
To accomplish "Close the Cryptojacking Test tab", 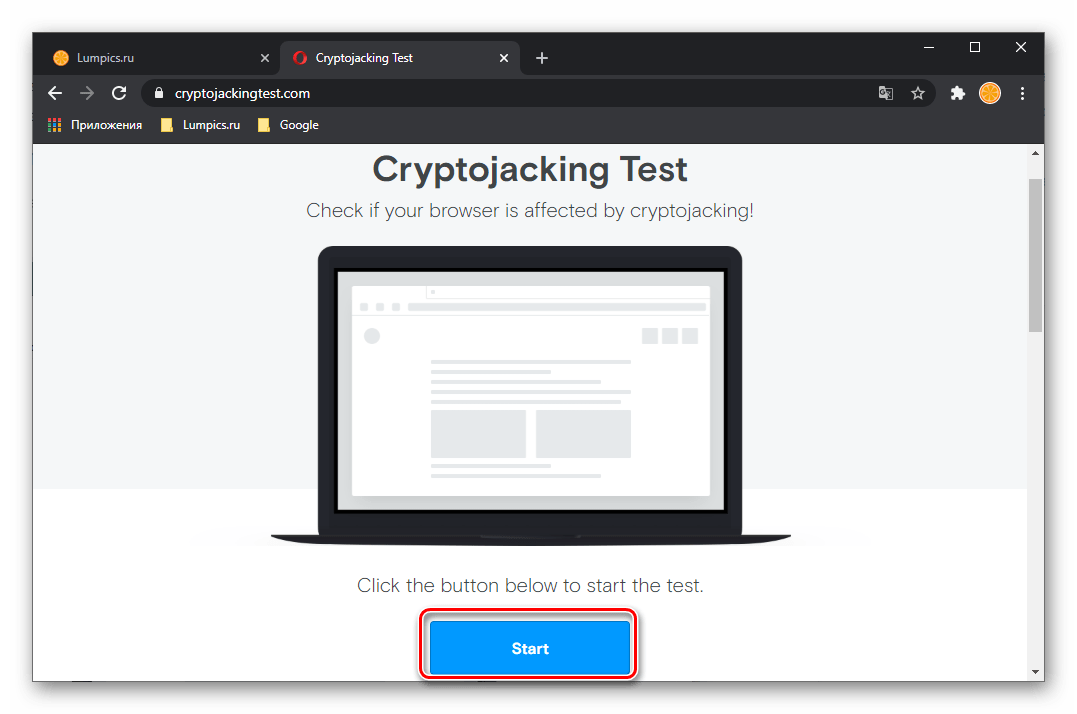I will click(503, 58).
